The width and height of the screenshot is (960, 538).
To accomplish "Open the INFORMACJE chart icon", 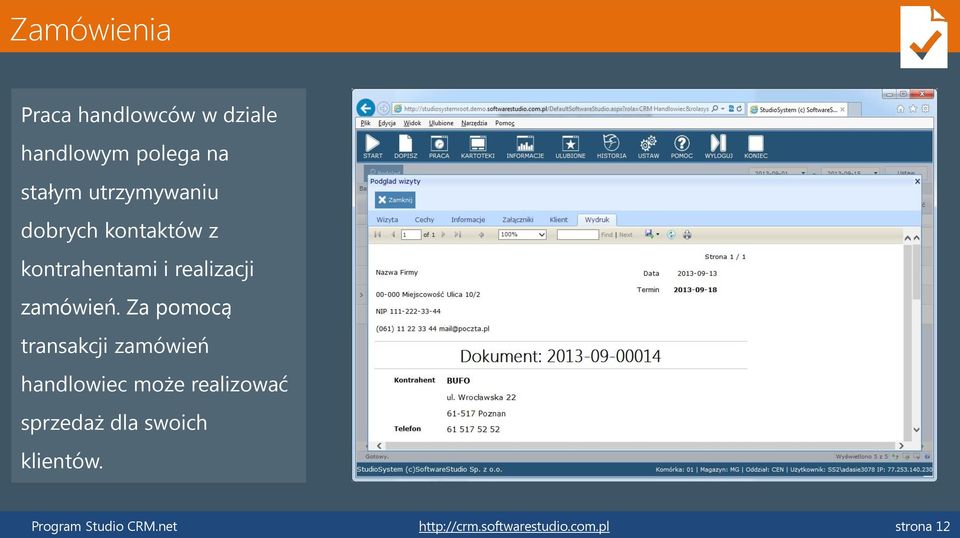I will coord(525,146).
